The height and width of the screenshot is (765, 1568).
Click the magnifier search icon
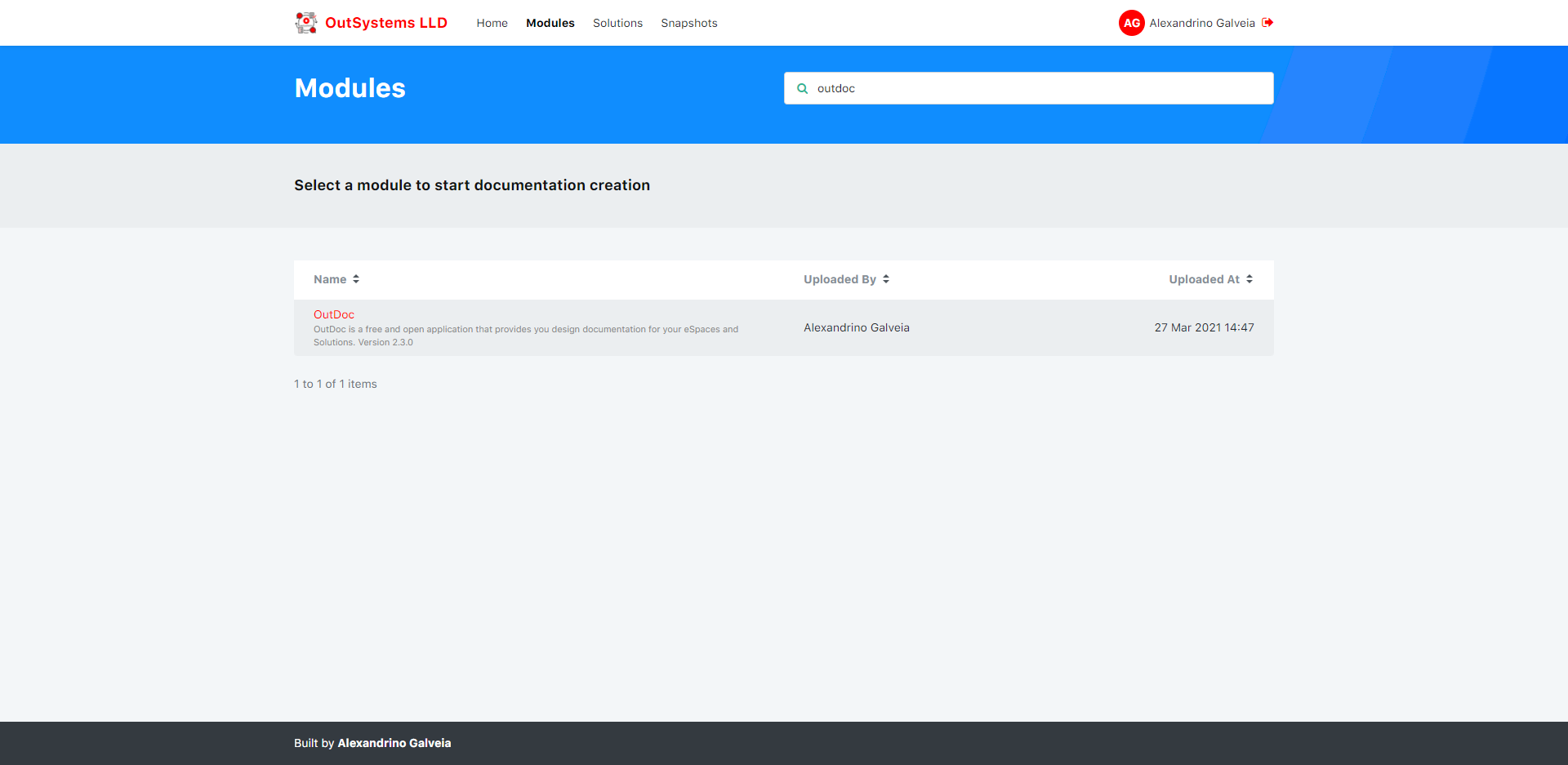tap(803, 88)
